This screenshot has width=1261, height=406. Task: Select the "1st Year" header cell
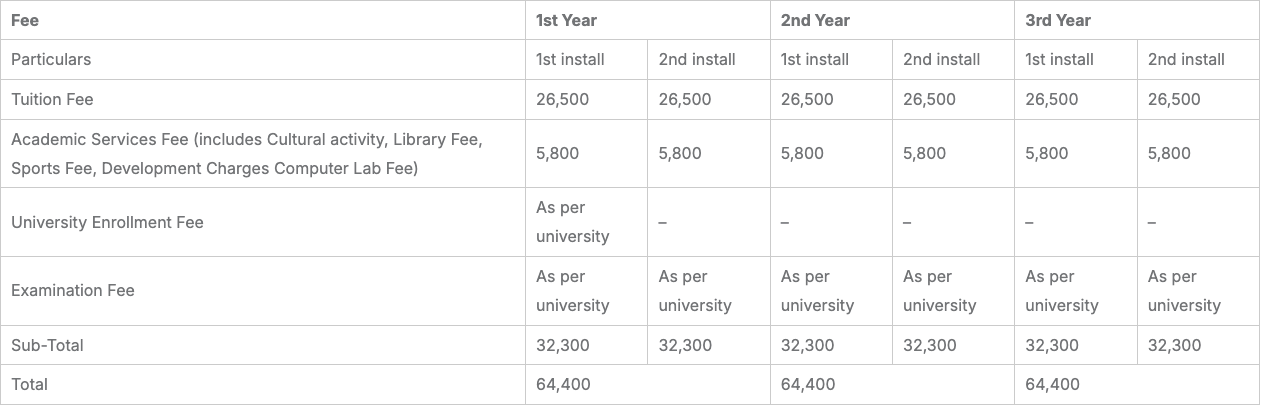pos(566,20)
